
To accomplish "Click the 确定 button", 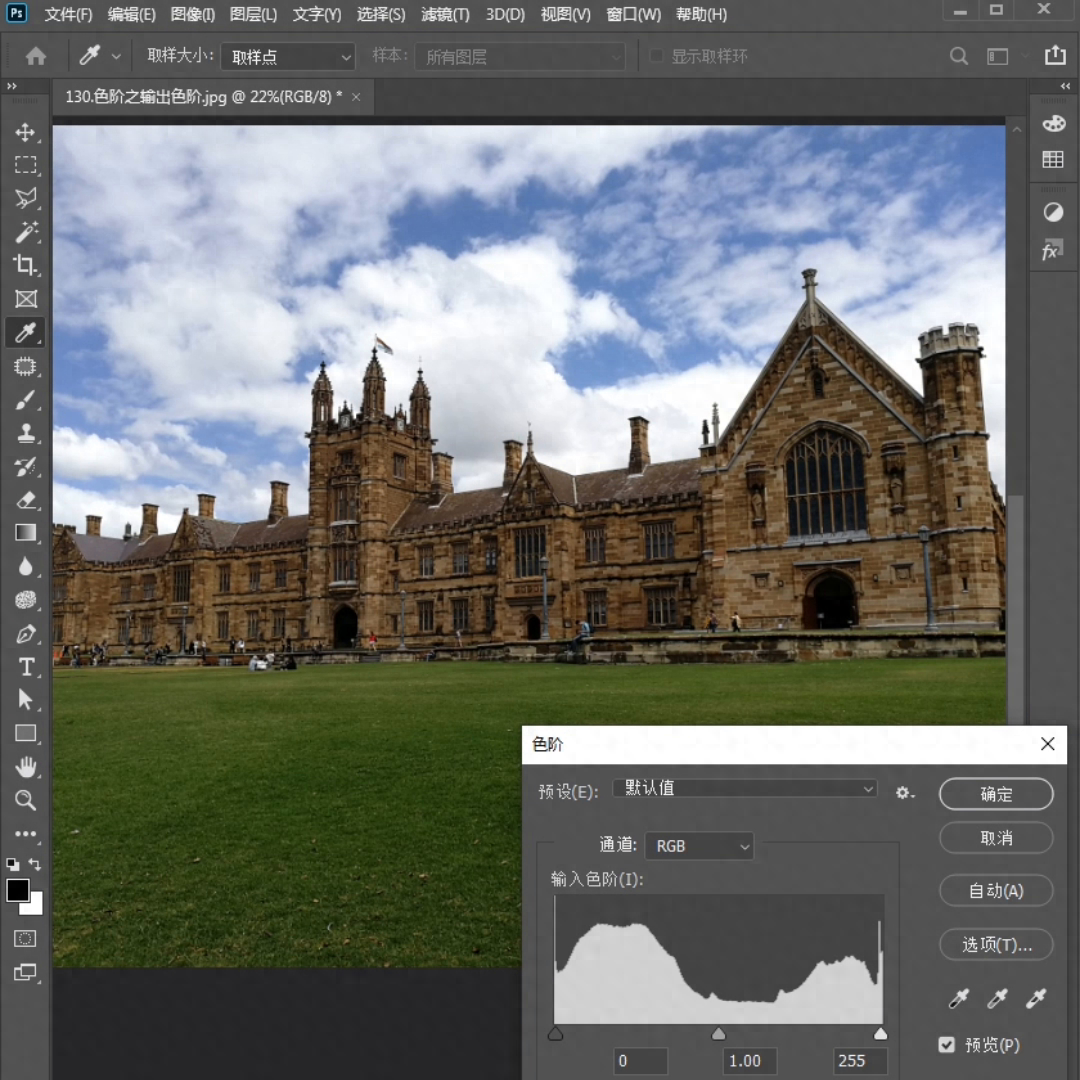I will coord(996,794).
